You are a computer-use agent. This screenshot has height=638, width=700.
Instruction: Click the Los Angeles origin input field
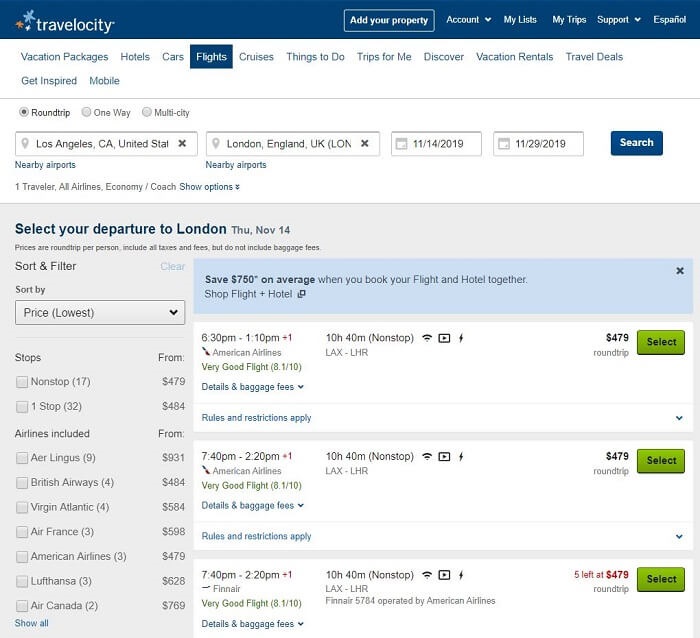[106, 144]
